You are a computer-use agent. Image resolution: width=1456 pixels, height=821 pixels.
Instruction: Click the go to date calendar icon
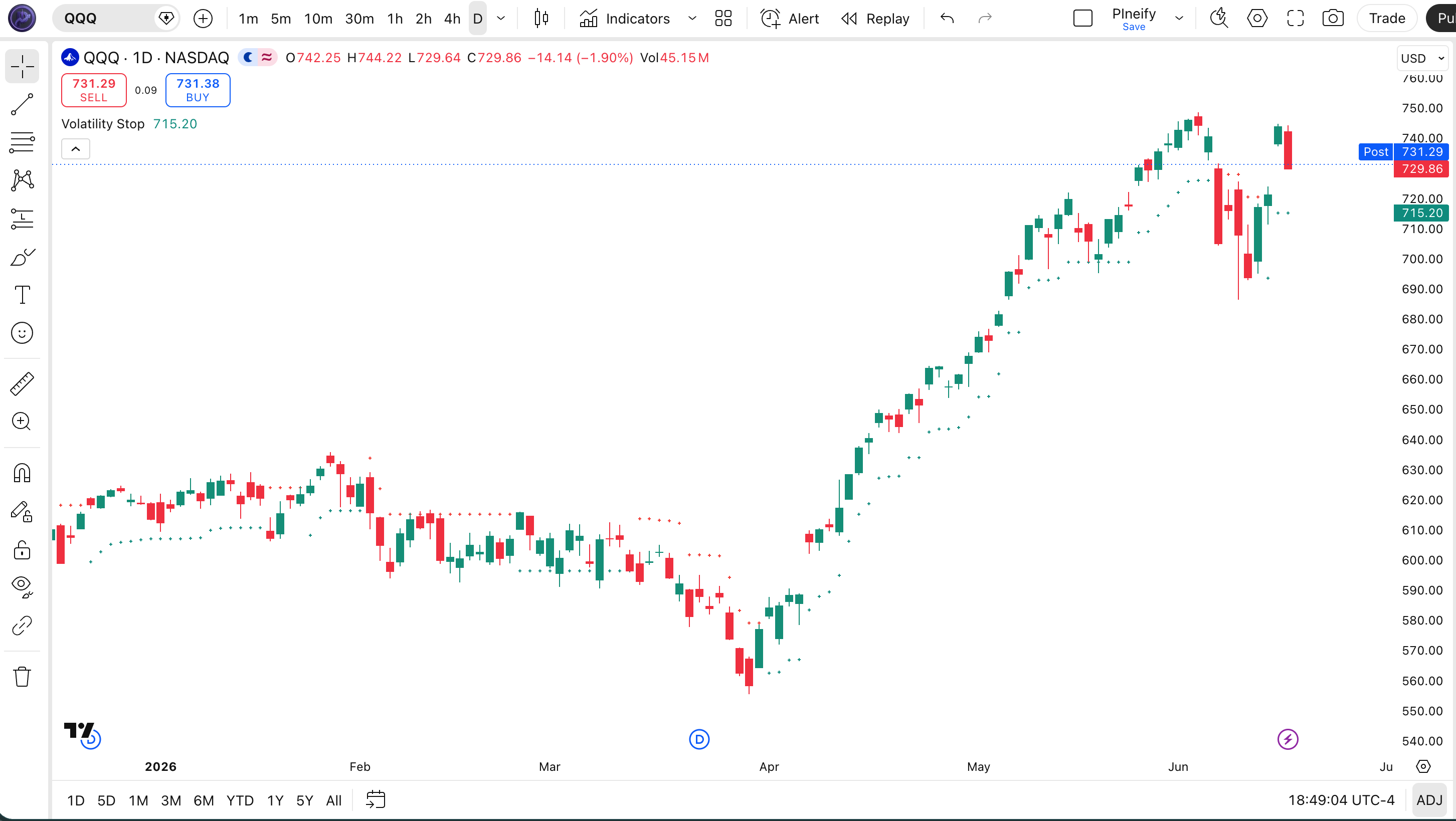pos(376,800)
